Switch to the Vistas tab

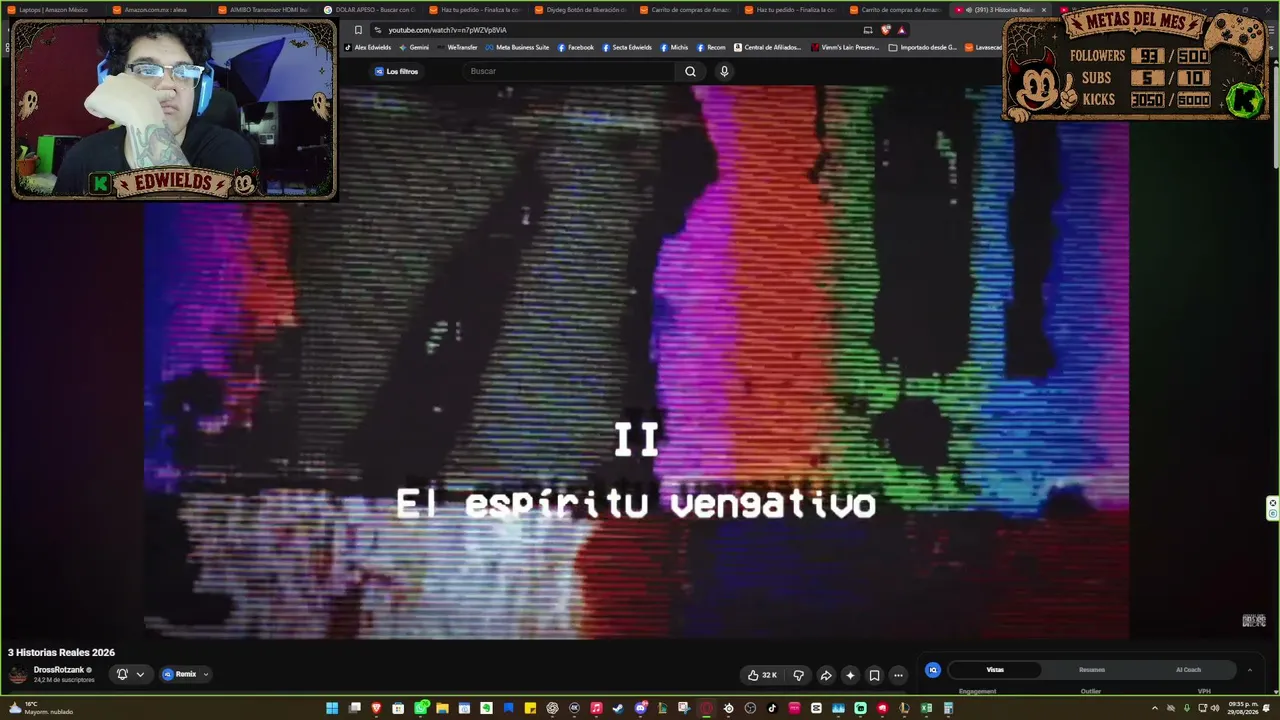[995, 670]
